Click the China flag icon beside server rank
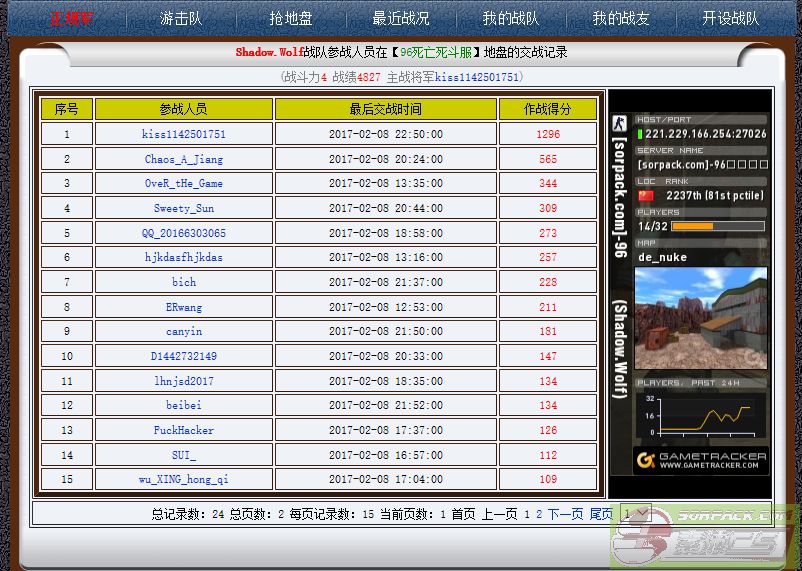 (646, 195)
